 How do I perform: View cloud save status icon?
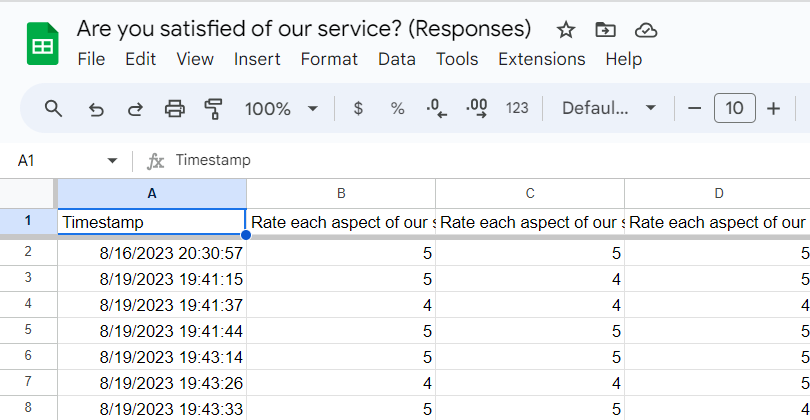click(x=646, y=29)
